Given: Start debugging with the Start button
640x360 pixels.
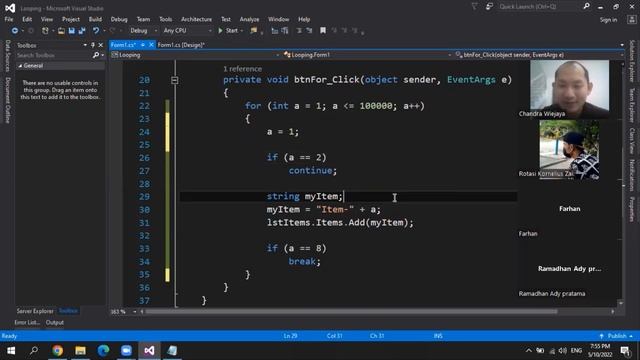Looking at the screenshot, I should pyautogui.click(x=229, y=31).
